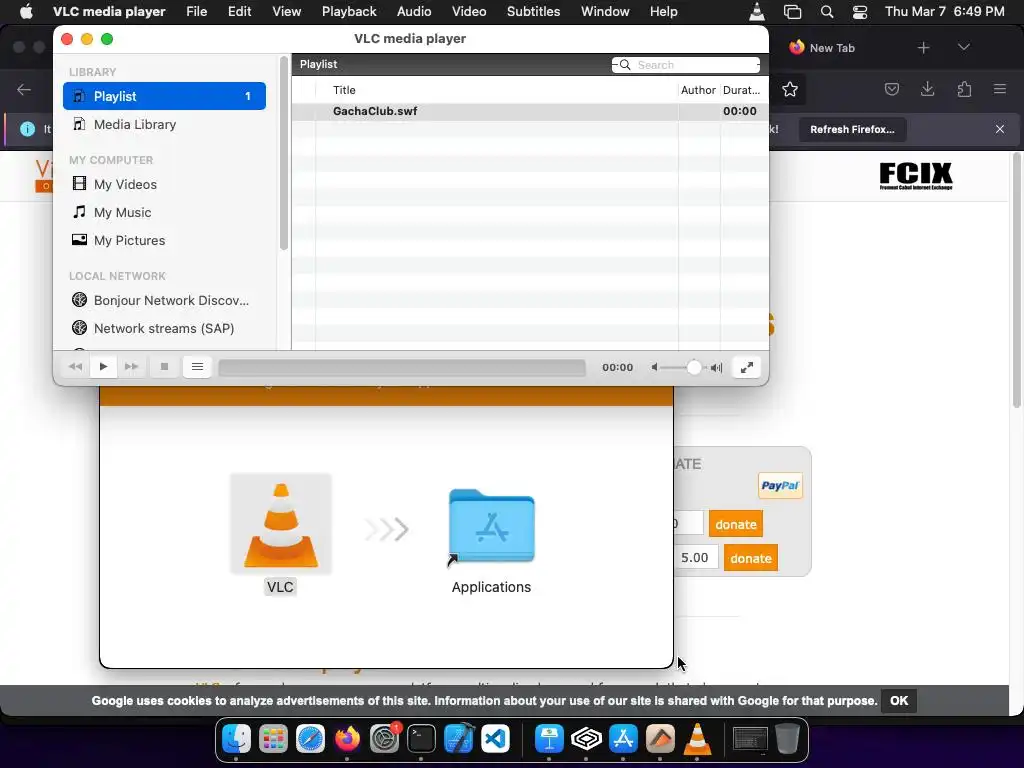Stop playback with the stop button
Screen dimensions: 1024x768
click(165, 367)
